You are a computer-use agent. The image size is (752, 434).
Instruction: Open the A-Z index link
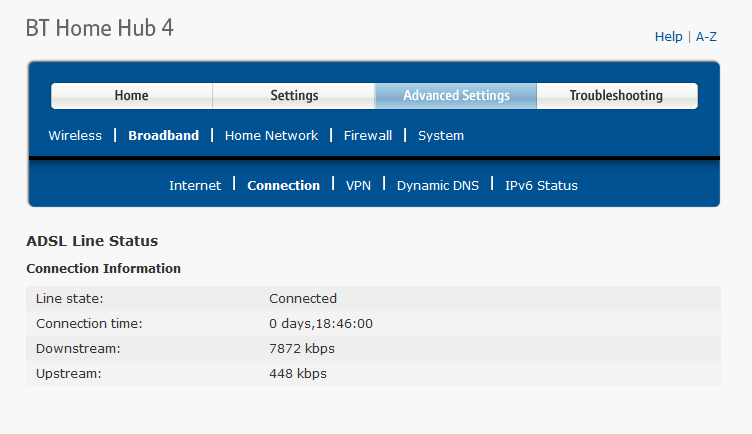(x=706, y=36)
